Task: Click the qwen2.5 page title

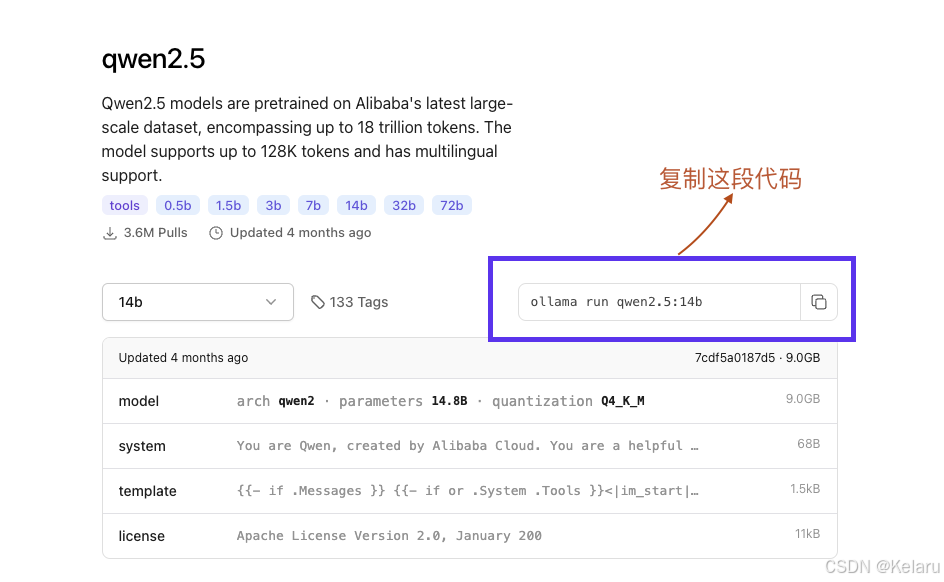Action: tap(154, 59)
